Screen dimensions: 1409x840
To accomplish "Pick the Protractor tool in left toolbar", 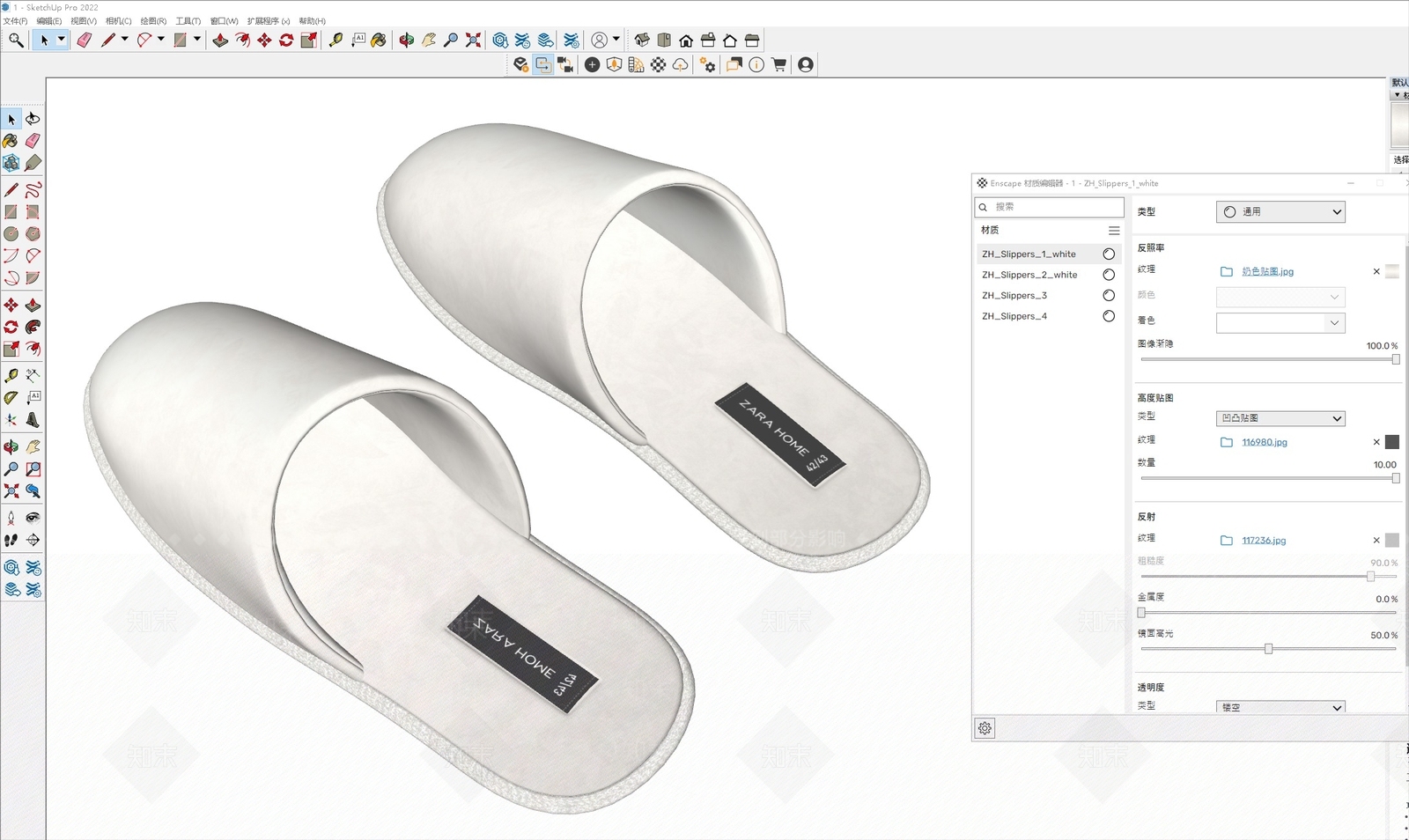I will [x=11, y=397].
